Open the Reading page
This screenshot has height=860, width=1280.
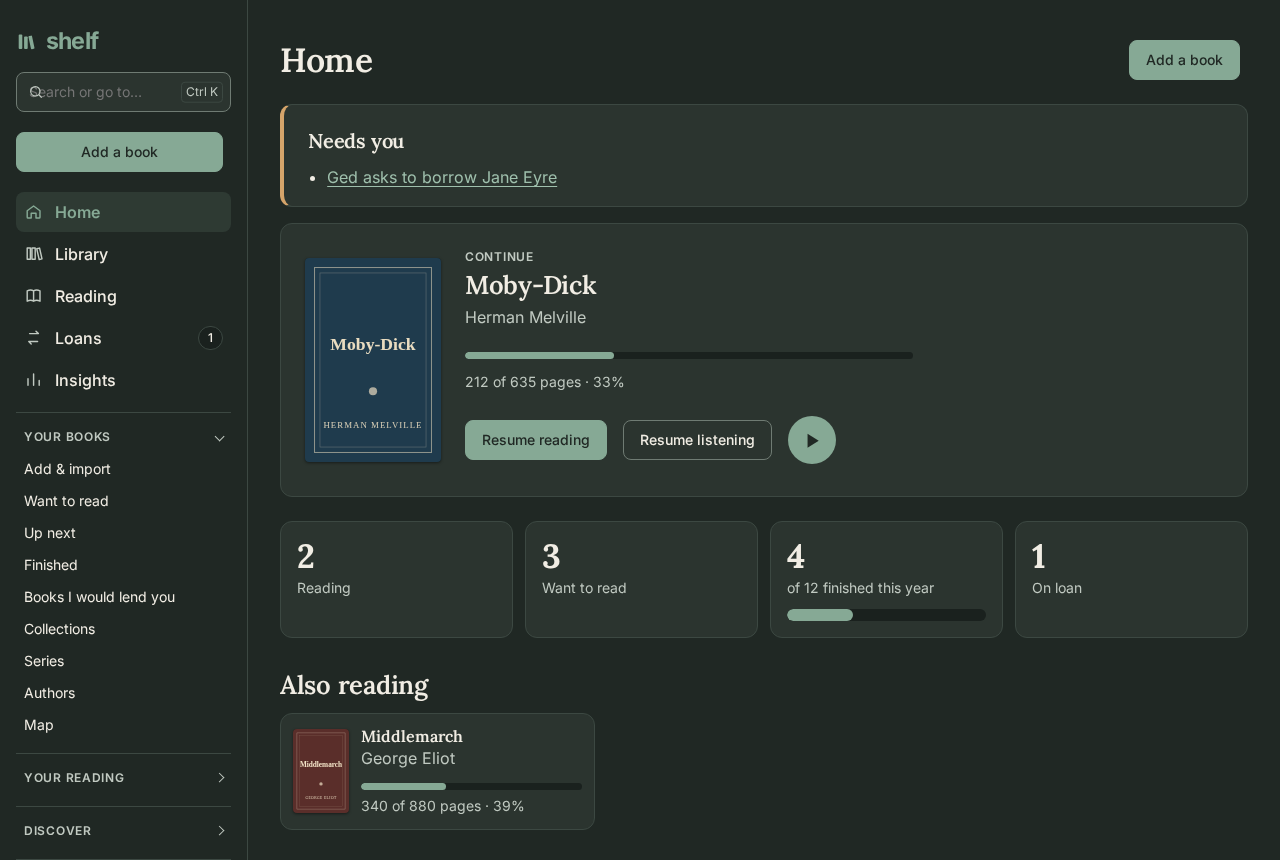click(x=123, y=296)
